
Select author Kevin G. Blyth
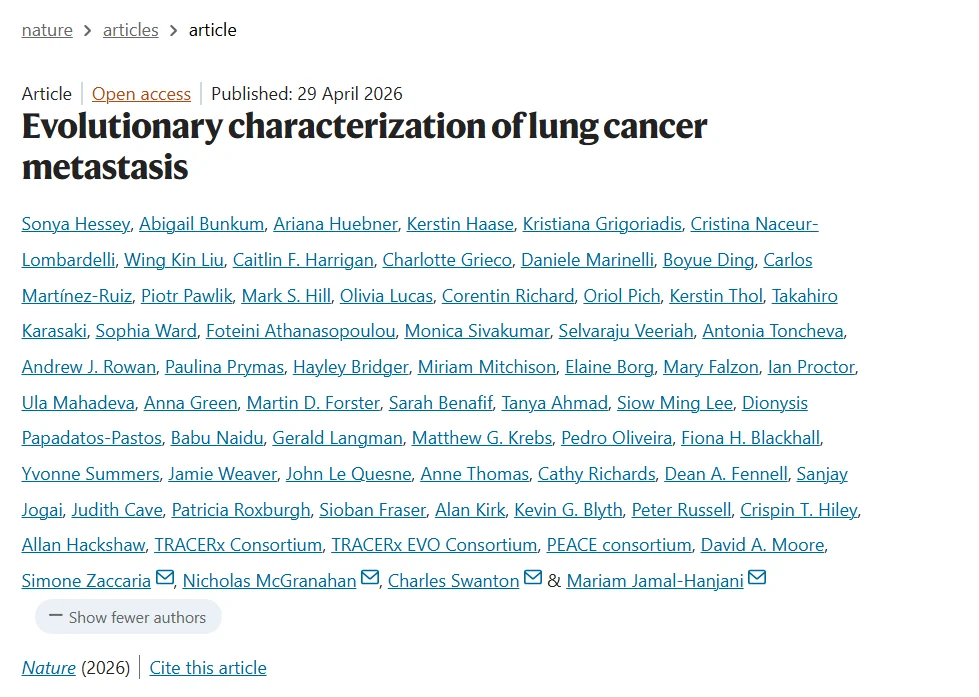click(x=568, y=510)
